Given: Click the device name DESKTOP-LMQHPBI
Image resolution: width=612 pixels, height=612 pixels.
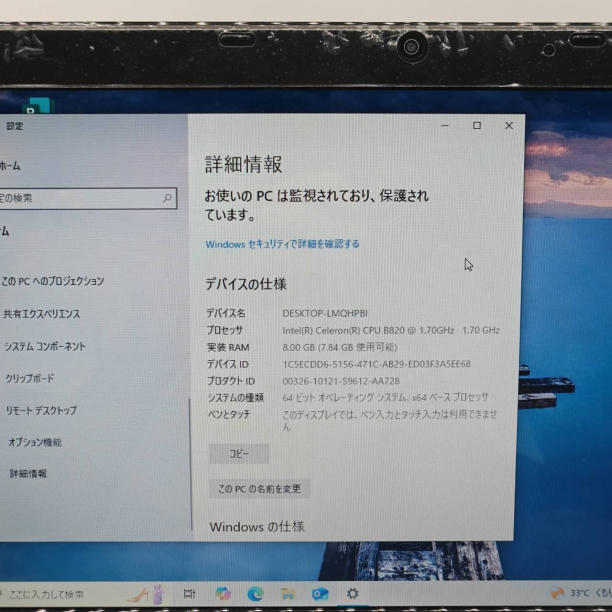Looking at the screenshot, I should [x=325, y=313].
